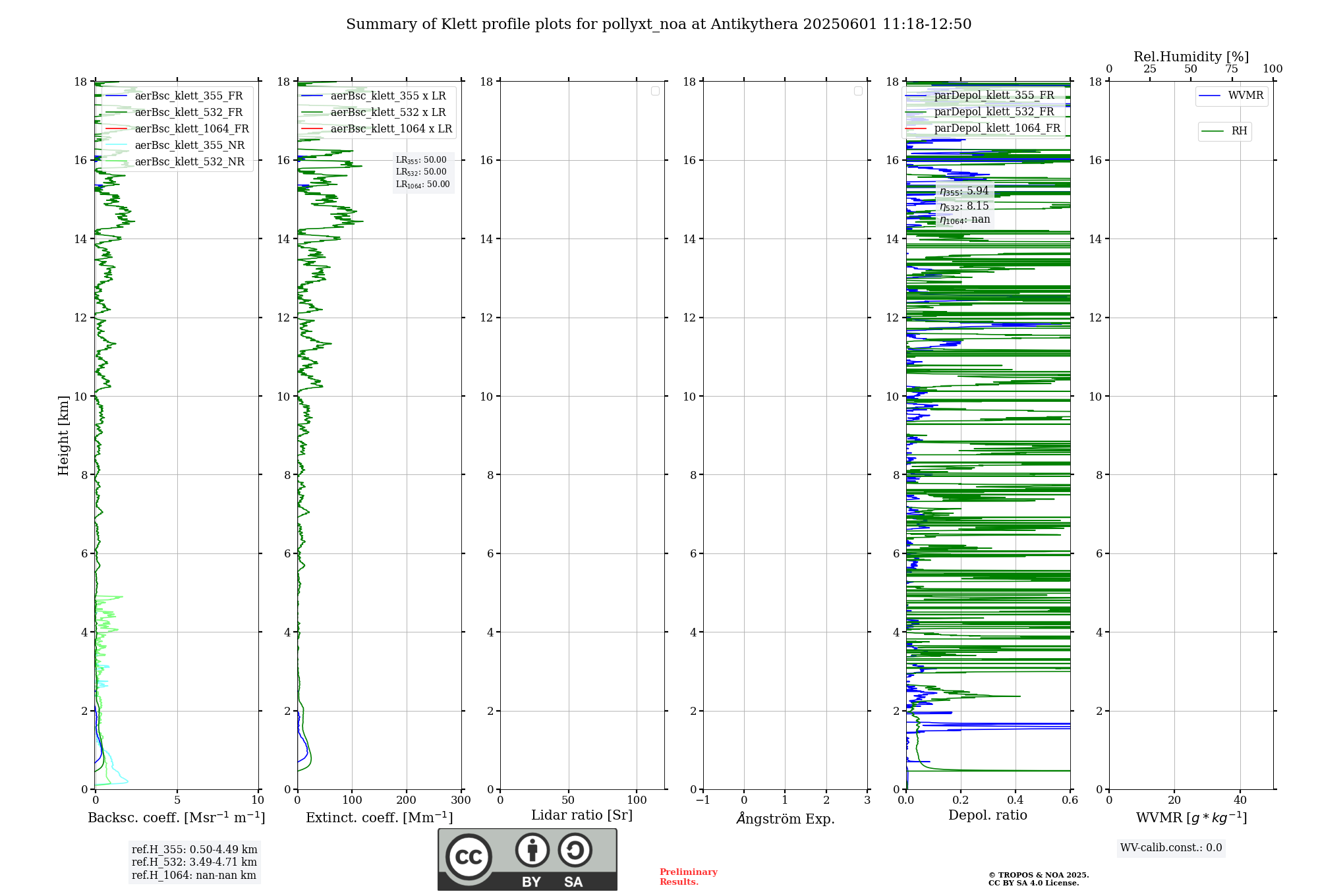Image resolution: width=1318 pixels, height=896 pixels.
Task: Click the η1064: nan annotation
Action: 965,219
